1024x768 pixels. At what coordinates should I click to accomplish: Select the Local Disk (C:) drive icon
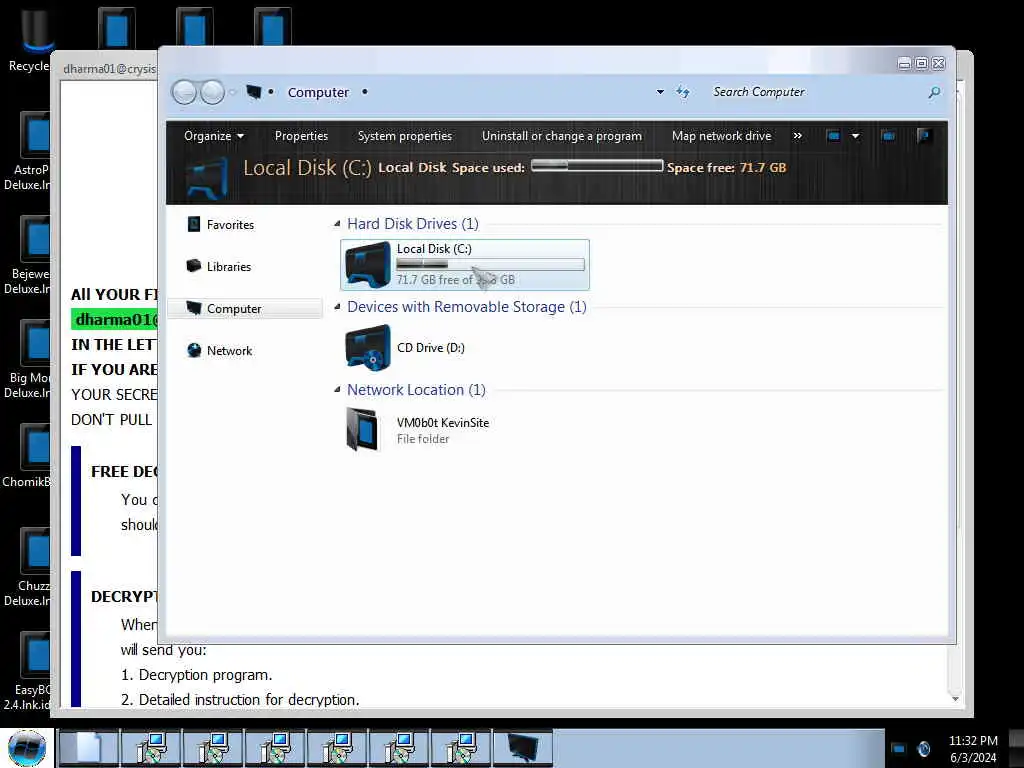[368, 264]
